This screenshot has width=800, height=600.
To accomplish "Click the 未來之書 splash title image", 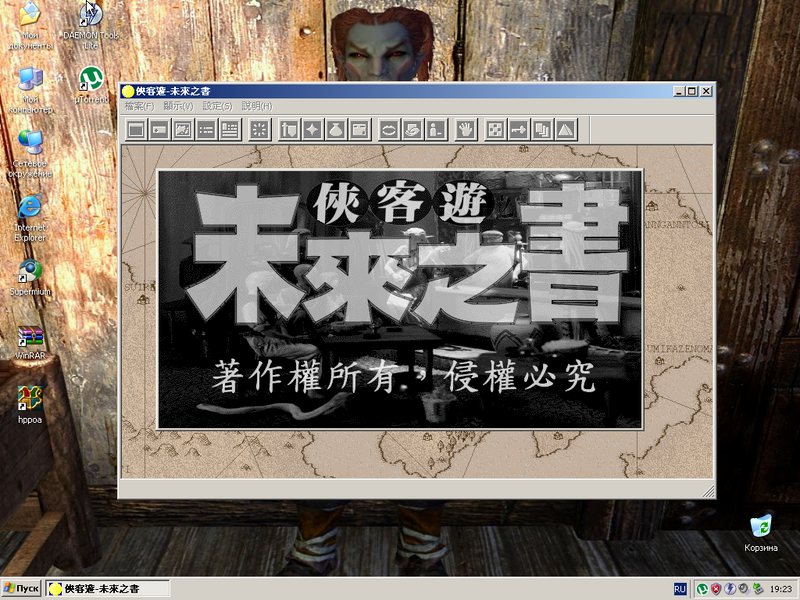I will click(x=400, y=299).
